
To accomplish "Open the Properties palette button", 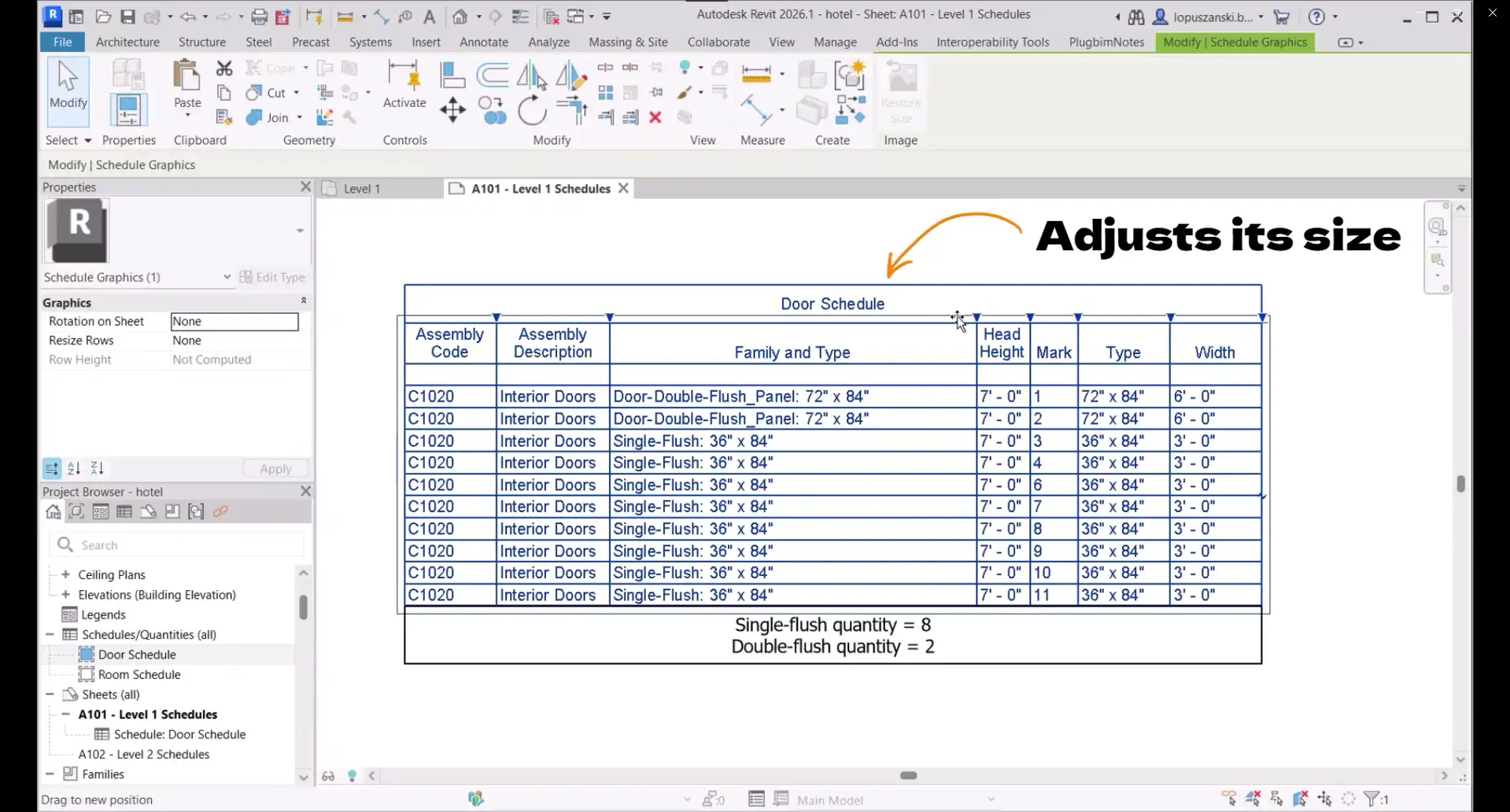I will click(x=127, y=109).
